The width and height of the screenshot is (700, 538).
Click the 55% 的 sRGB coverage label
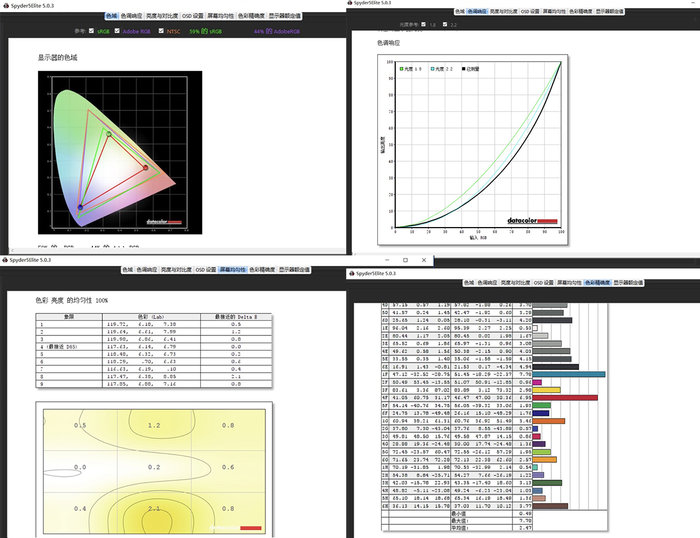point(205,31)
